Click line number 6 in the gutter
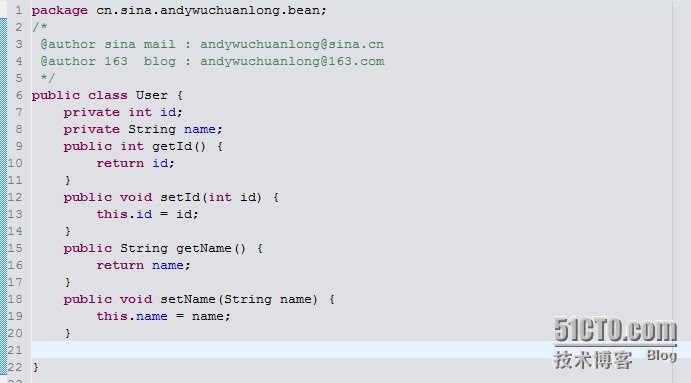691x383 pixels. (19, 95)
